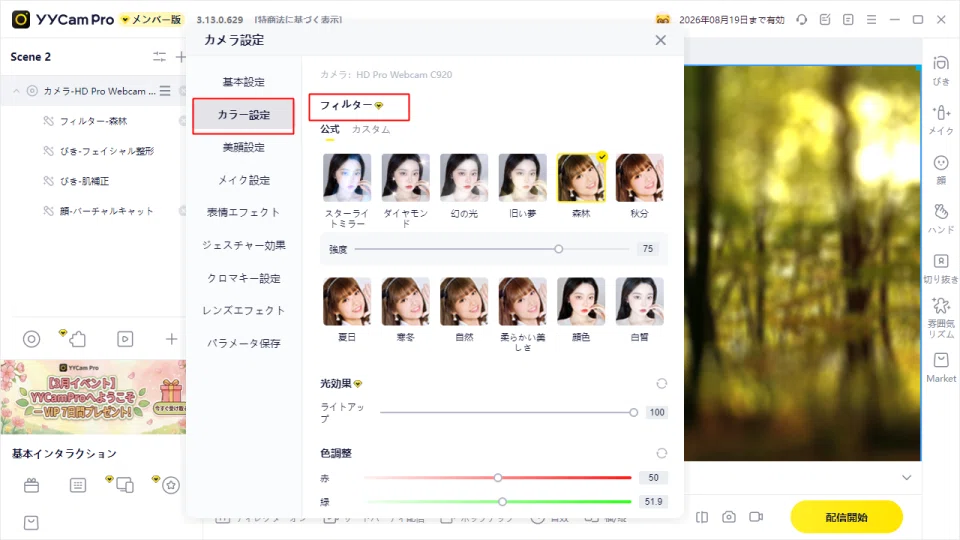The height and width of the screenshot is (540, 960).
Task: Click the gift box interaction icon
Action: (x=31, y=486)
